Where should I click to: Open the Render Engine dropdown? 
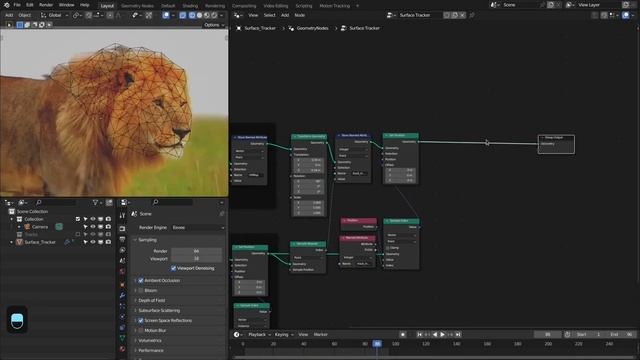(x=198, y=228)
